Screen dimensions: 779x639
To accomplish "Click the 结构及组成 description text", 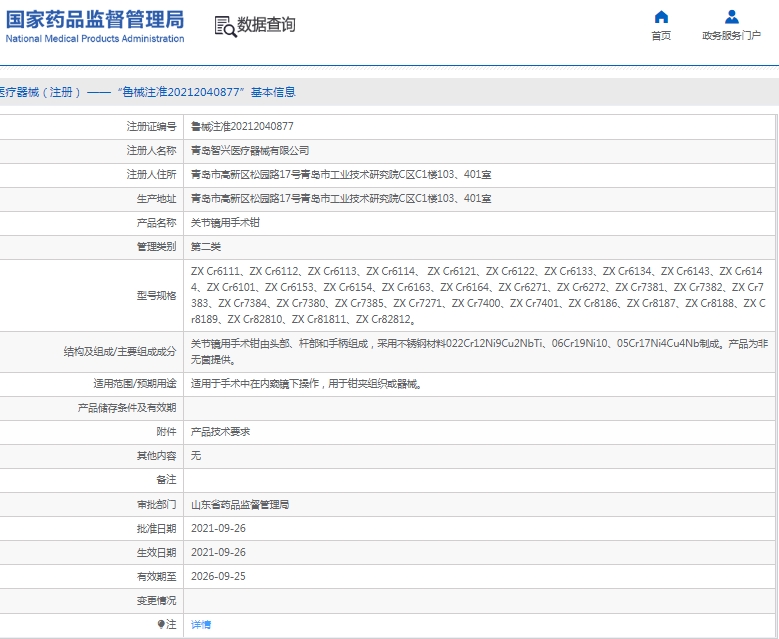I will point(479,351).
